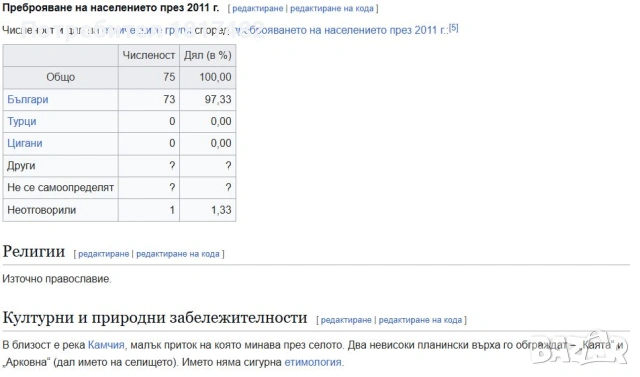Open the етимология link
Image resolution: width=640 pixels, height=377 pixels.
(313, 362)
